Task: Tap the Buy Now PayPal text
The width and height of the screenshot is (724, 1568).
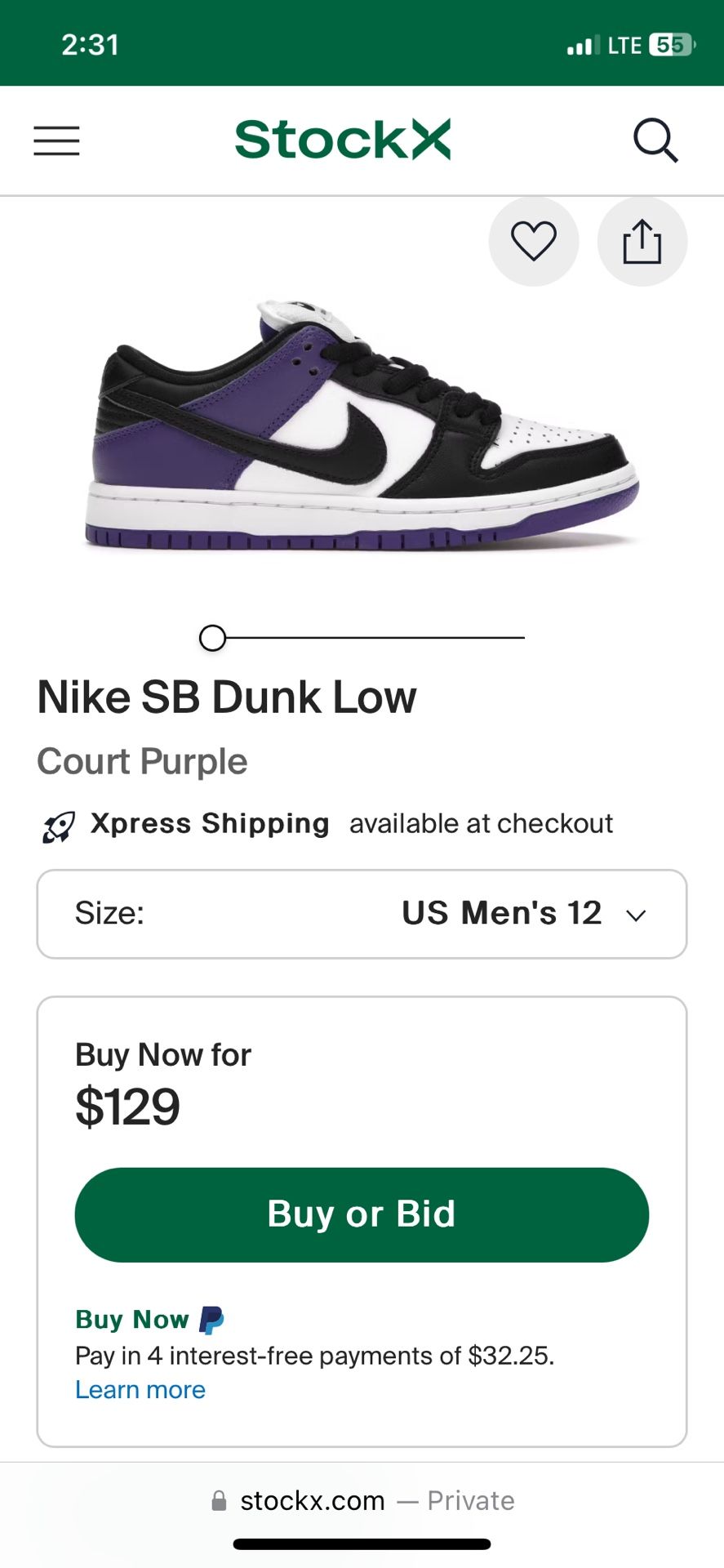Action: [x=132, y=1320]
